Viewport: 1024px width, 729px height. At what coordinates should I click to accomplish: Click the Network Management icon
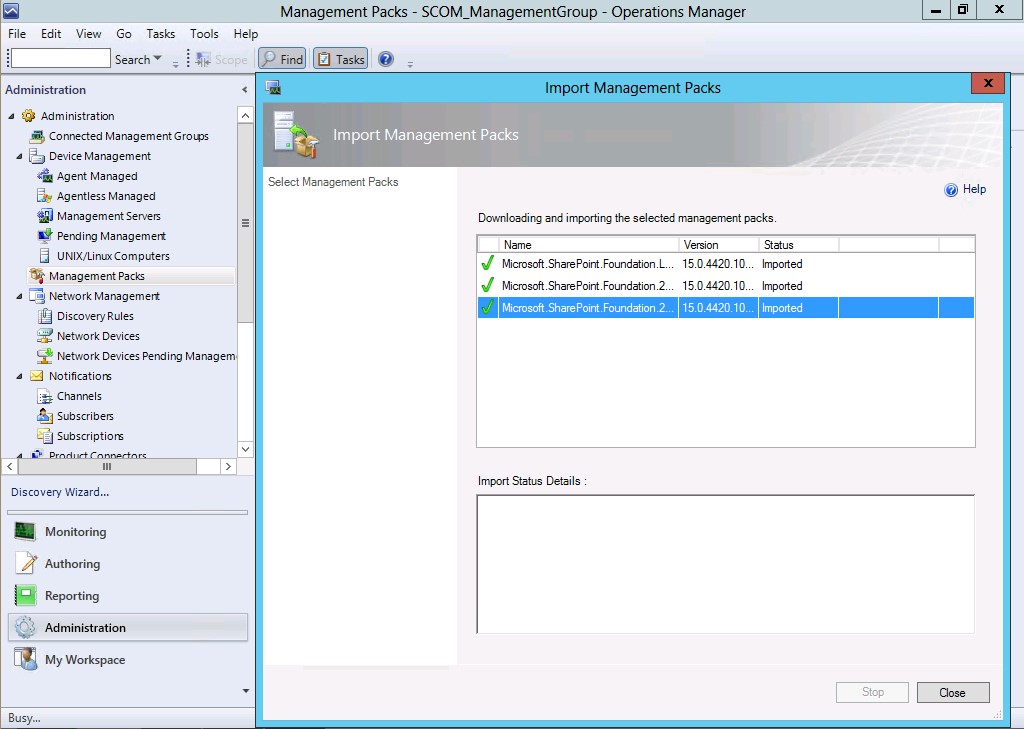point(37,296)
